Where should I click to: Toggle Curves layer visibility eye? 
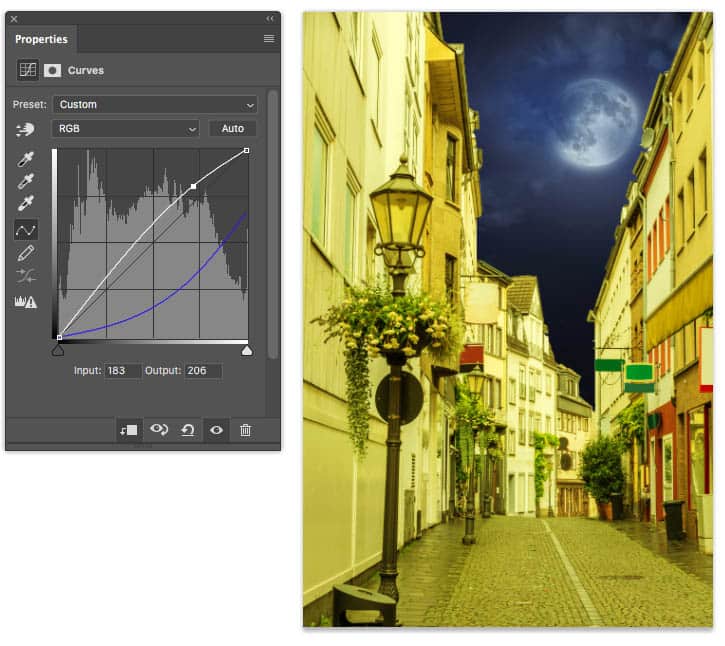pyautogui.click(x=216, y=431)
